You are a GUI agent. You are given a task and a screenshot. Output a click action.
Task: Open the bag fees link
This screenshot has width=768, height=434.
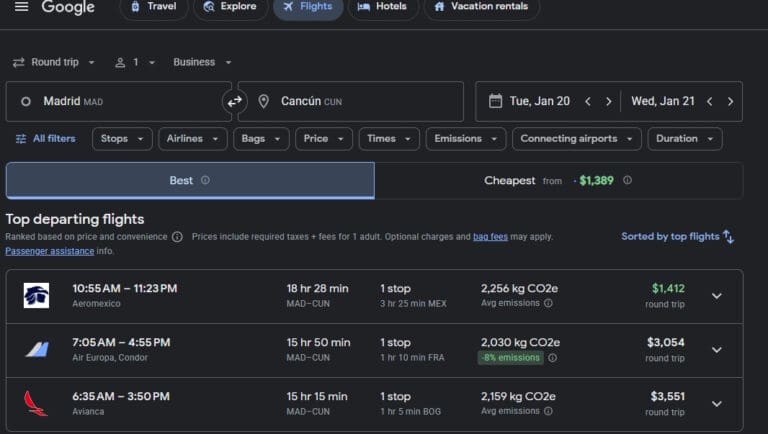point(490,237)
